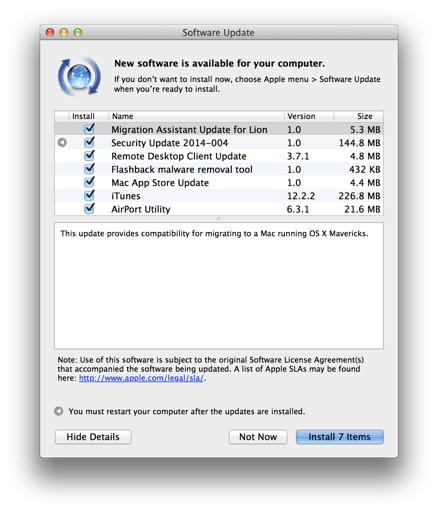Toggle the Mac App Store Update checkbox
This screenshot has height=513, width=438.
[89, 182]
